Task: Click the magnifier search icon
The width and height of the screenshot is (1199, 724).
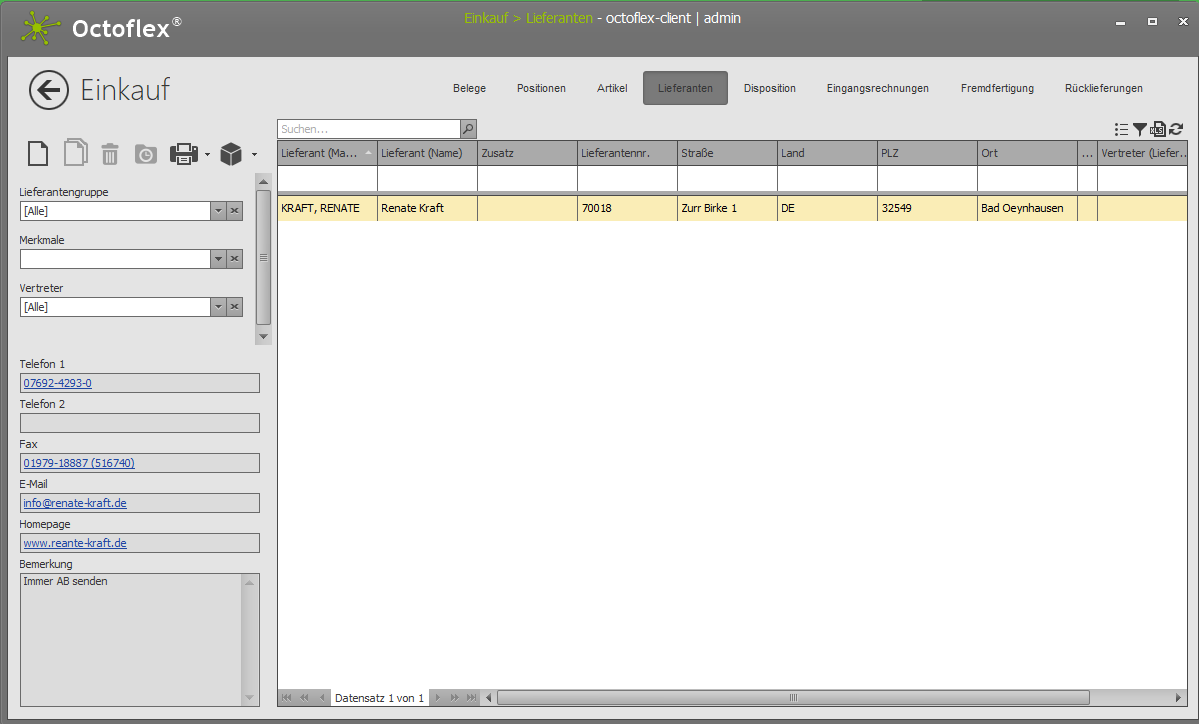Action: tap(468, 129)
